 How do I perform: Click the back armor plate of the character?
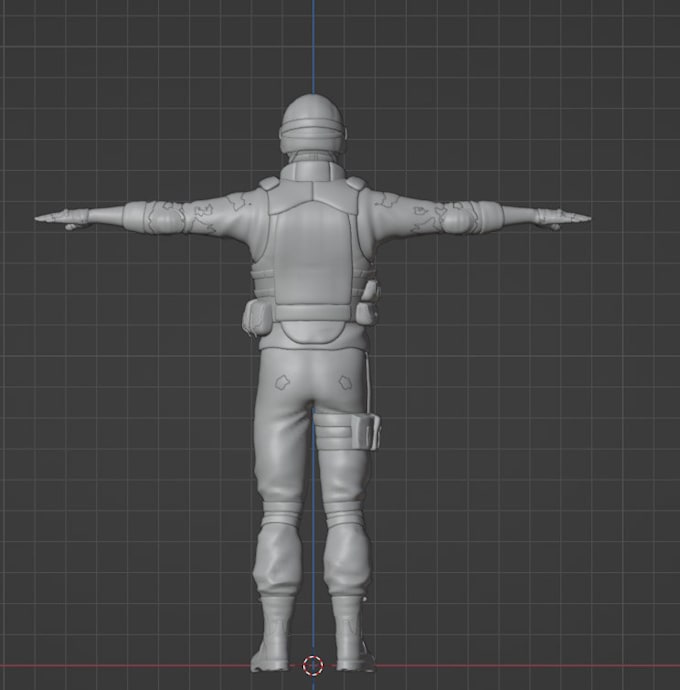pyautogui.click(x=313, y=253)
